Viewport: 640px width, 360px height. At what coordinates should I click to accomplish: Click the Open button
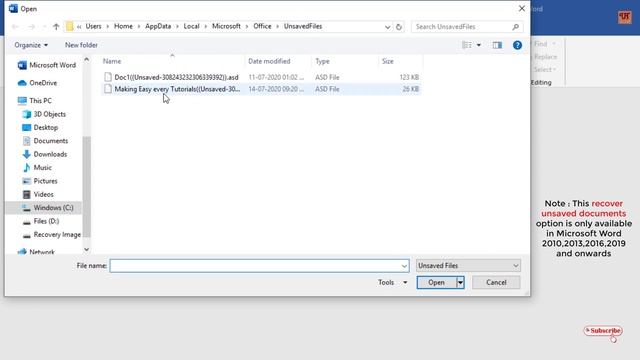pyautogui.click(x=436, y=282)
